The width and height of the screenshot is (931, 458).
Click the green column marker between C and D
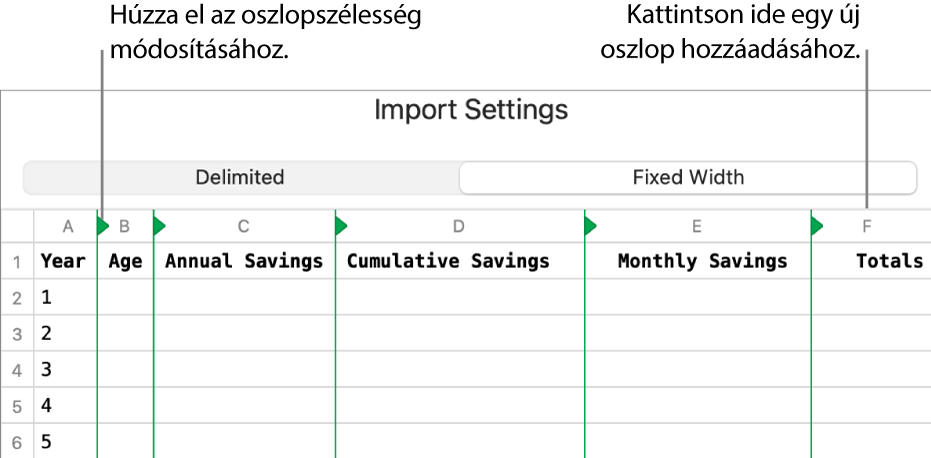[x=340, y=227]
